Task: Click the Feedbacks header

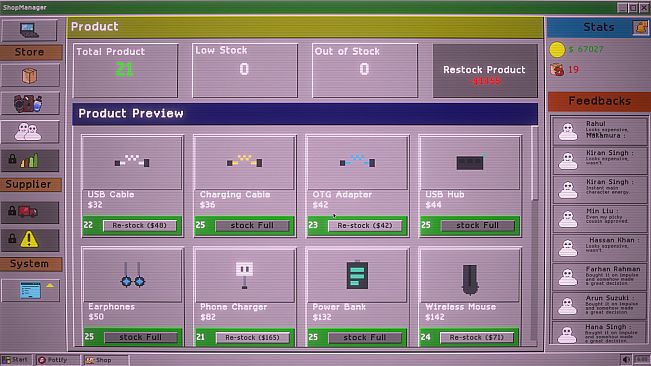Action: click(599, 101)
